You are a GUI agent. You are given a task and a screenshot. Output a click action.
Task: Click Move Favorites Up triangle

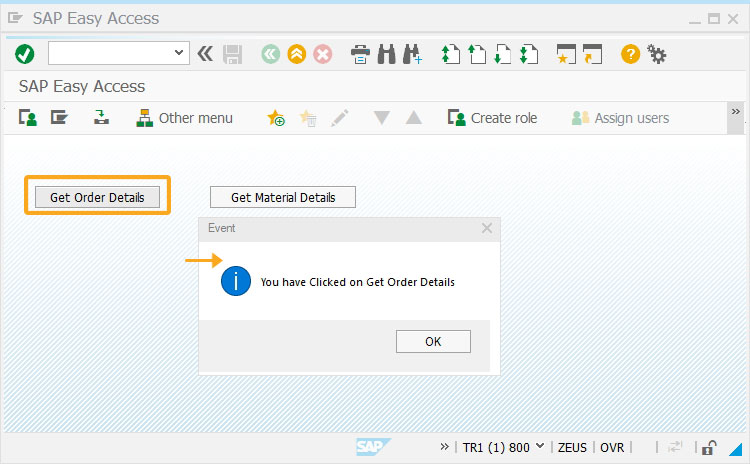[x=414, y=117]
